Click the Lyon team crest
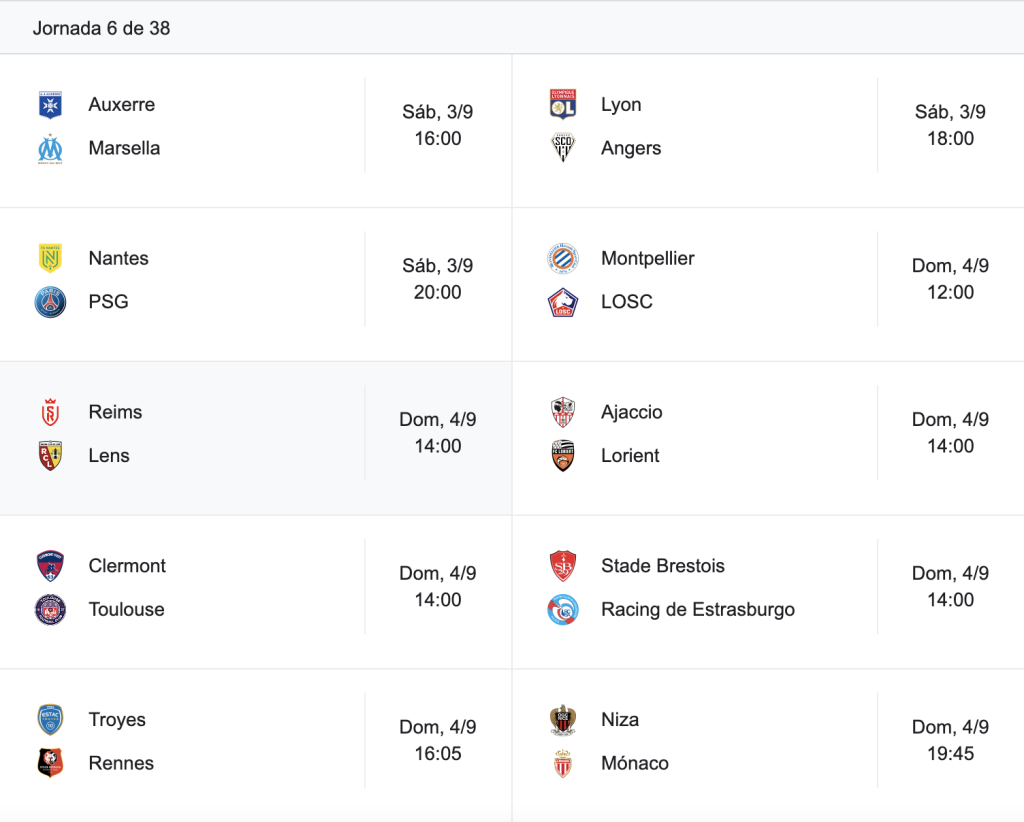The image size is (1024, 822). pyautogui.click(x=563, y=104)
